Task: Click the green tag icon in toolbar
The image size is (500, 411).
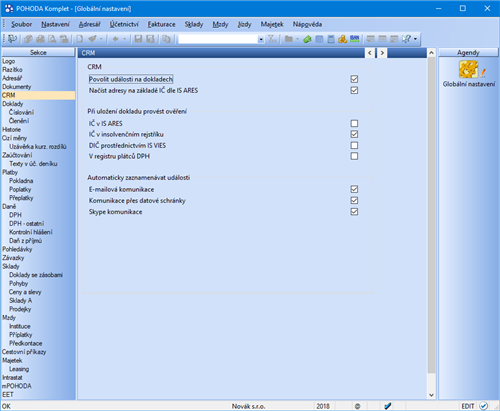Action: (307, 39)
